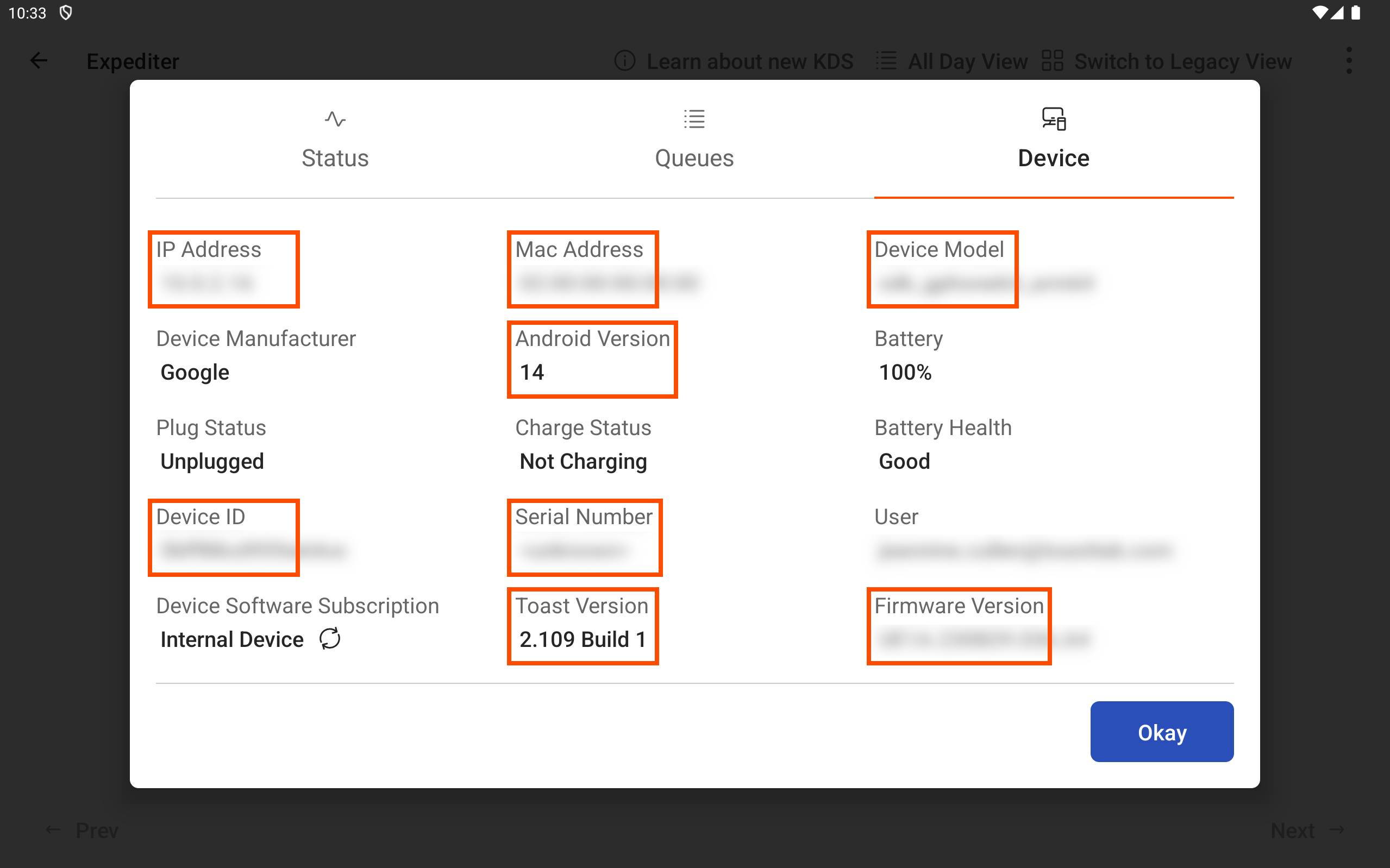This screenshot has width=1390, height=868.
Task: Confirm with the Okay button
Action: pyautogui.click(x=1161, y=731)
